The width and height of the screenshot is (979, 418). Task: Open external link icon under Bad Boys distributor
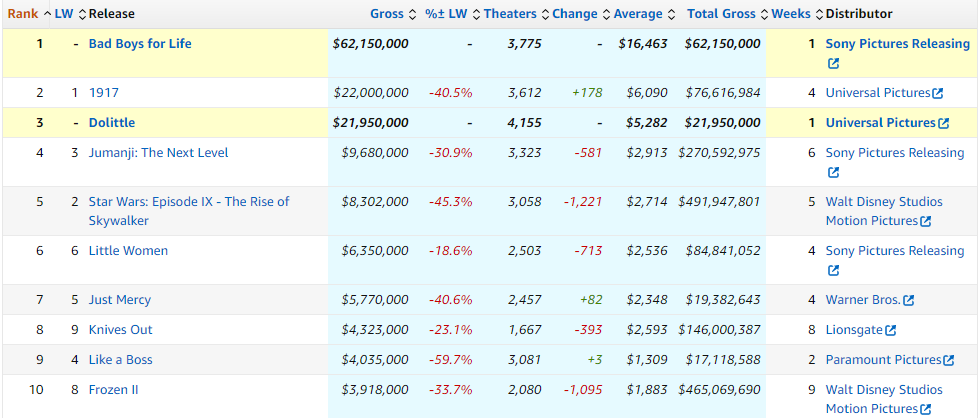tap(833, 64)
